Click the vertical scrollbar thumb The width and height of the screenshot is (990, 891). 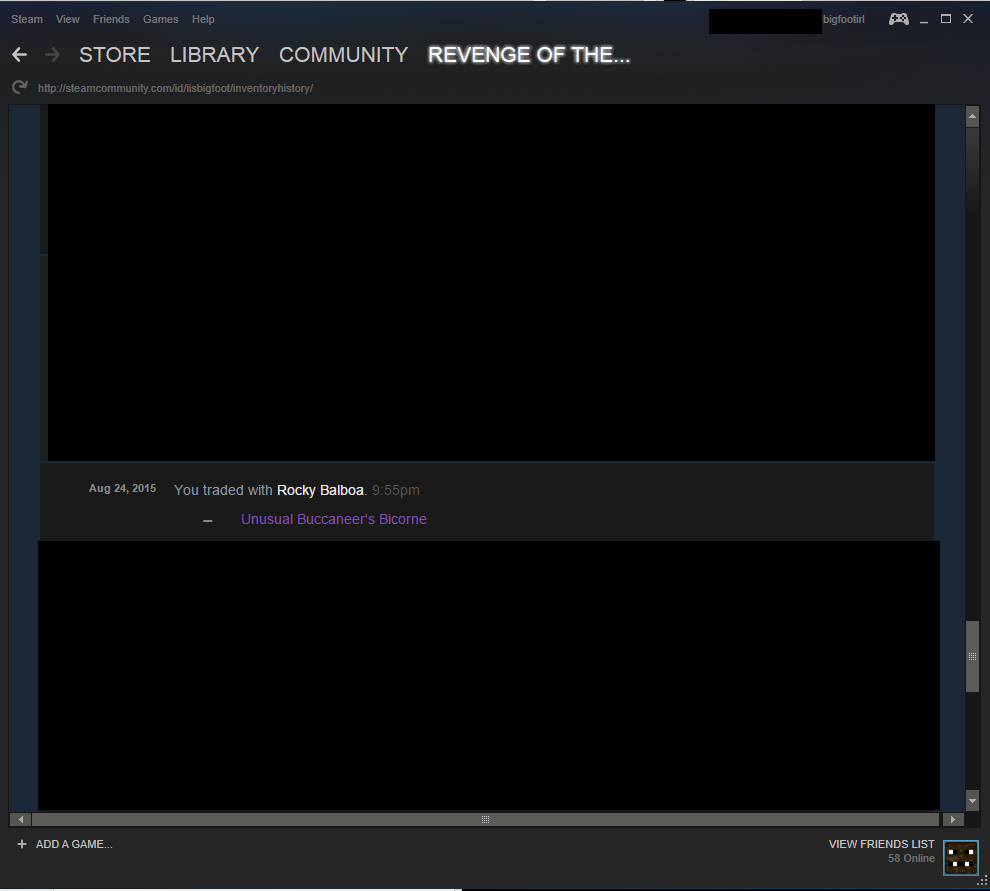[x=972, y=657]
